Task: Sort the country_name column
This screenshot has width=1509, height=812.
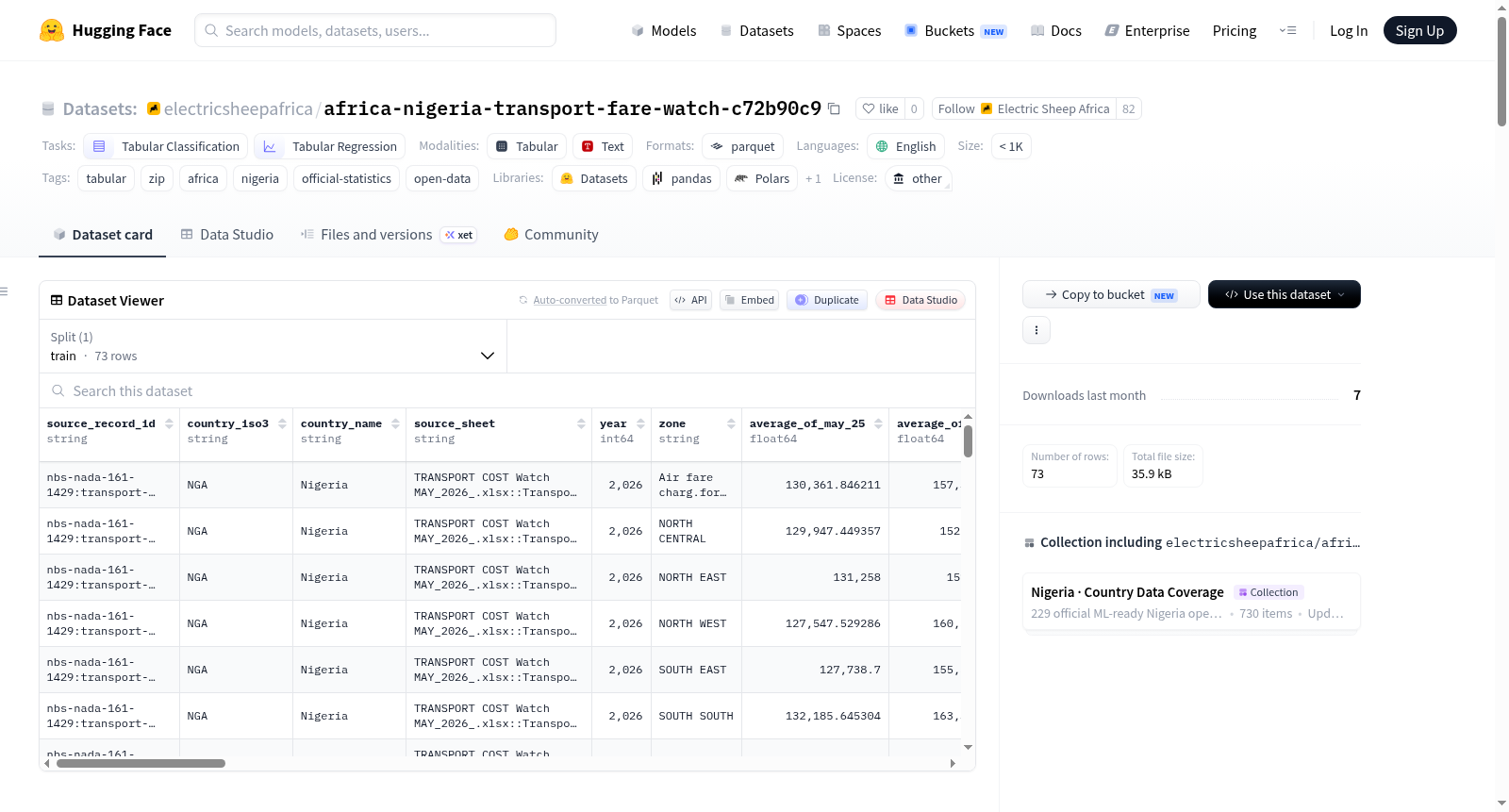Action: (395, 423)
